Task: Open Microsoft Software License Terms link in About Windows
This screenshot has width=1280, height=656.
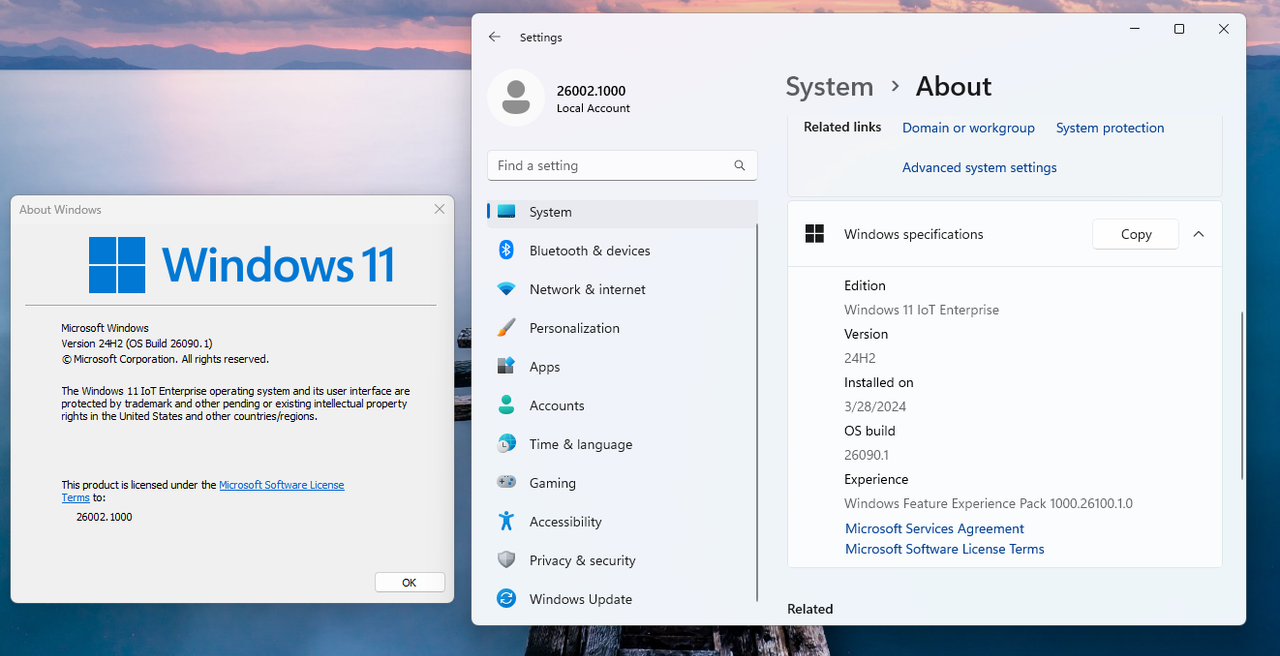Action: [x=281, y=485]
